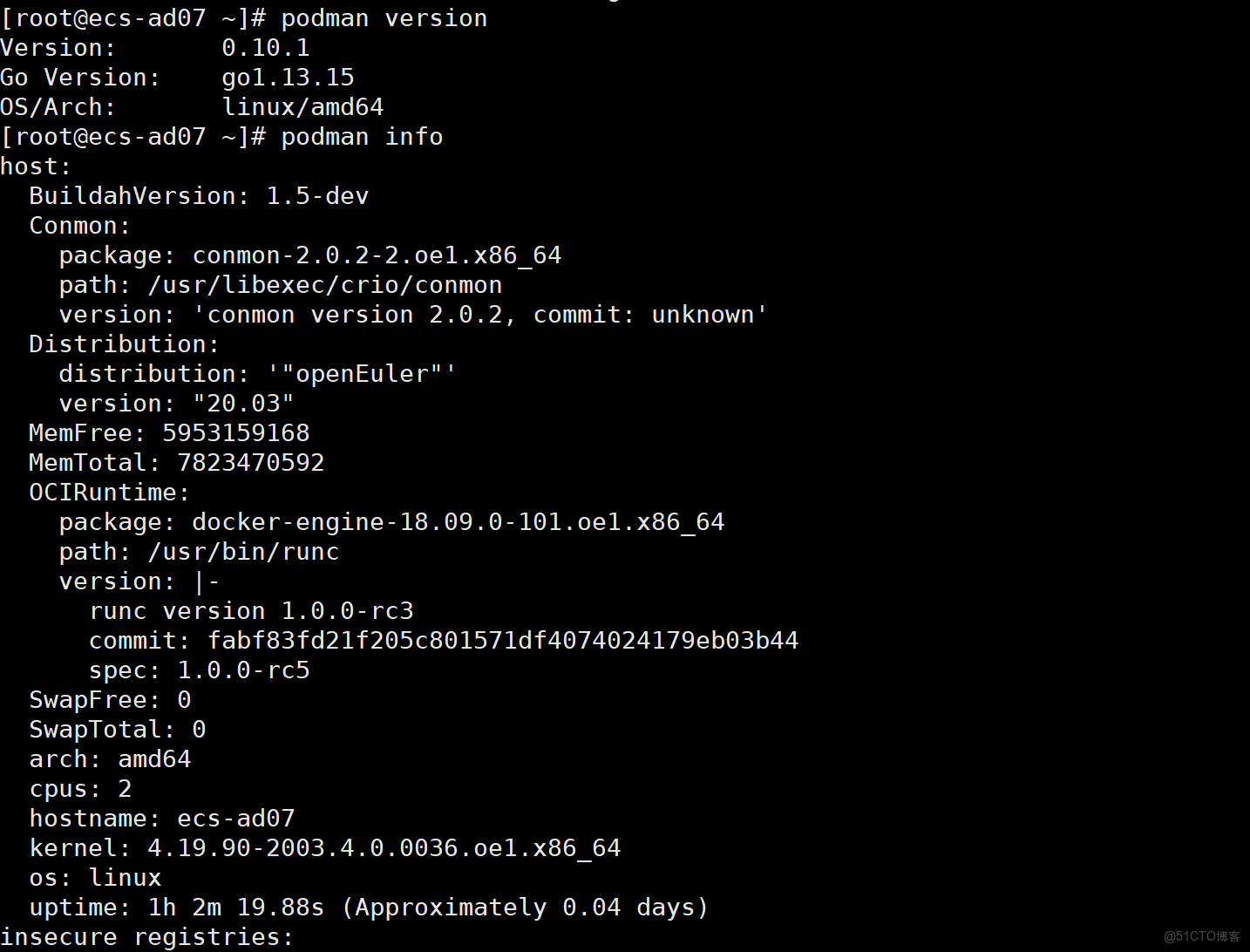Click the runc commit hash
Image resolution: width=1250 pixels, height=952 pixels.
click(503, 641)
